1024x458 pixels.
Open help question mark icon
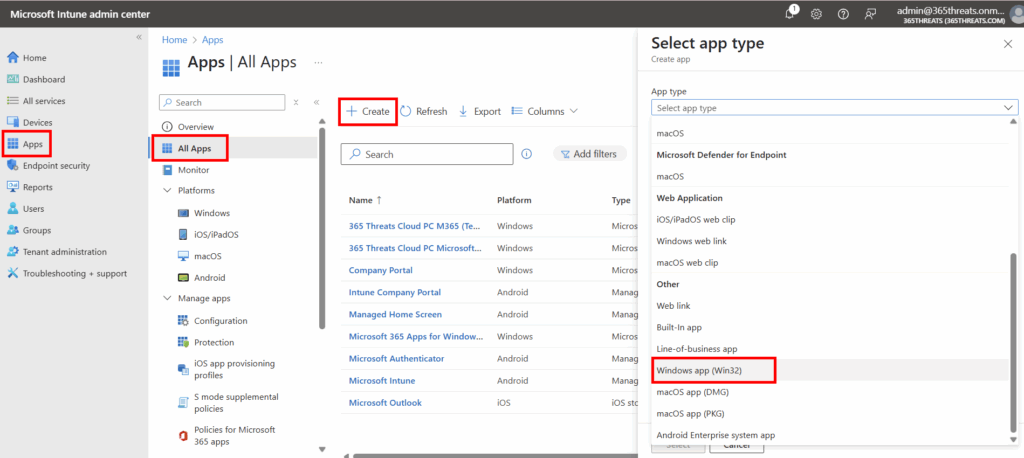(843, 14)
